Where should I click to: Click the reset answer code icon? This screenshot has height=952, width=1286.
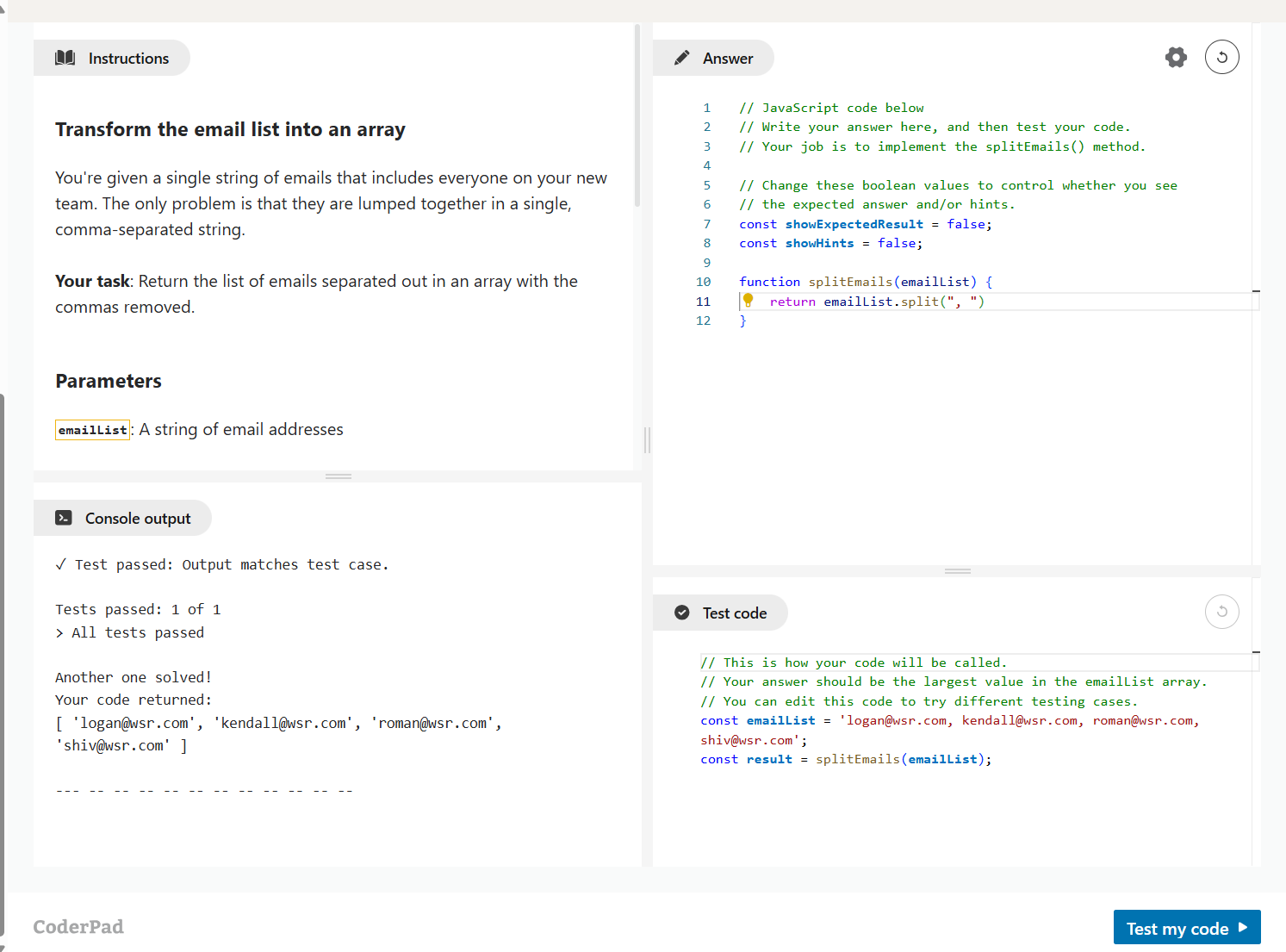[1221, 58]
